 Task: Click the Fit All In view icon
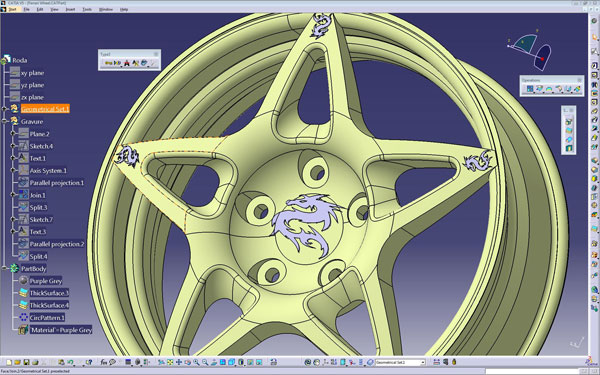click(170, 362)
